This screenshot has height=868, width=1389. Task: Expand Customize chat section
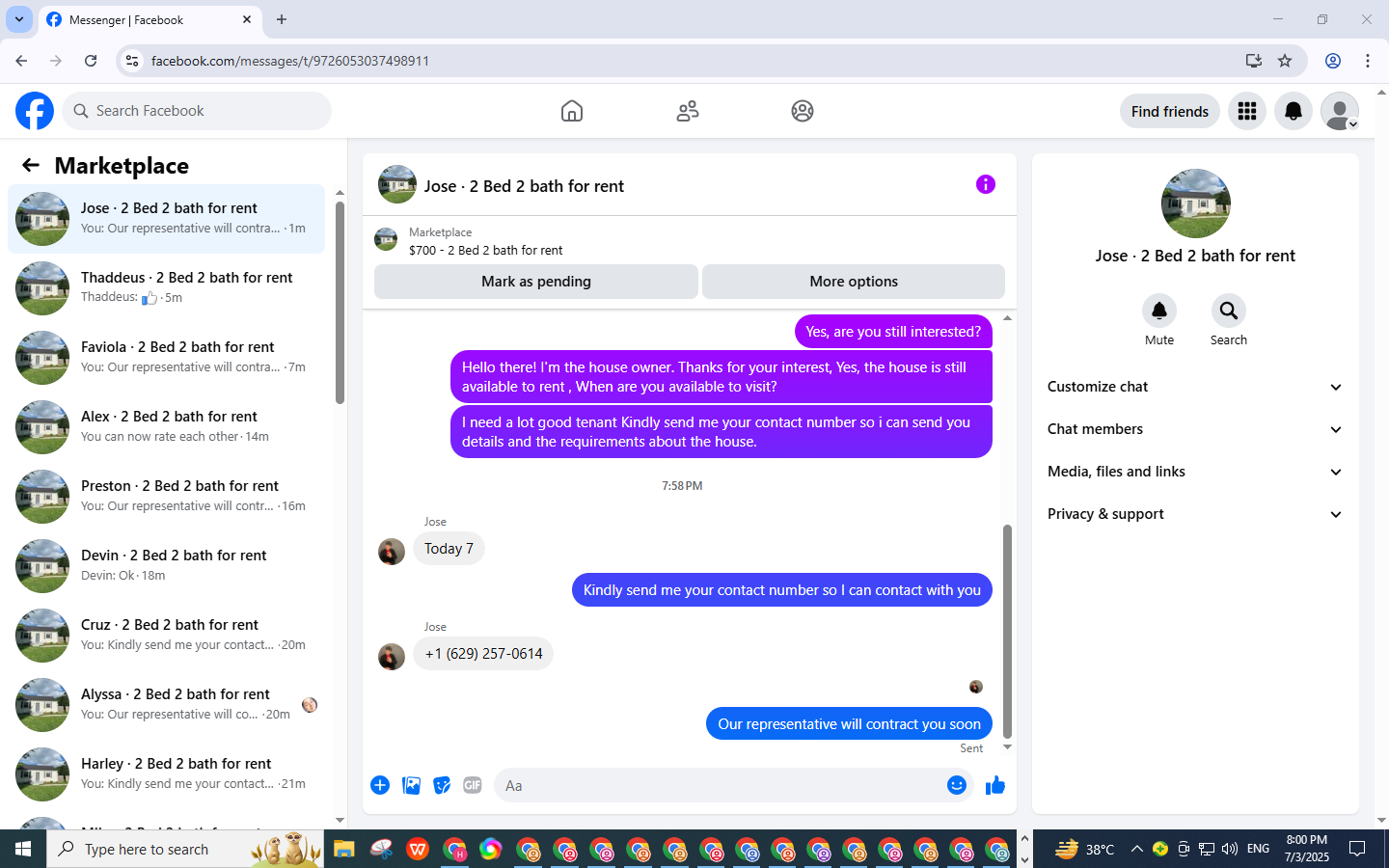[1195, 387]
